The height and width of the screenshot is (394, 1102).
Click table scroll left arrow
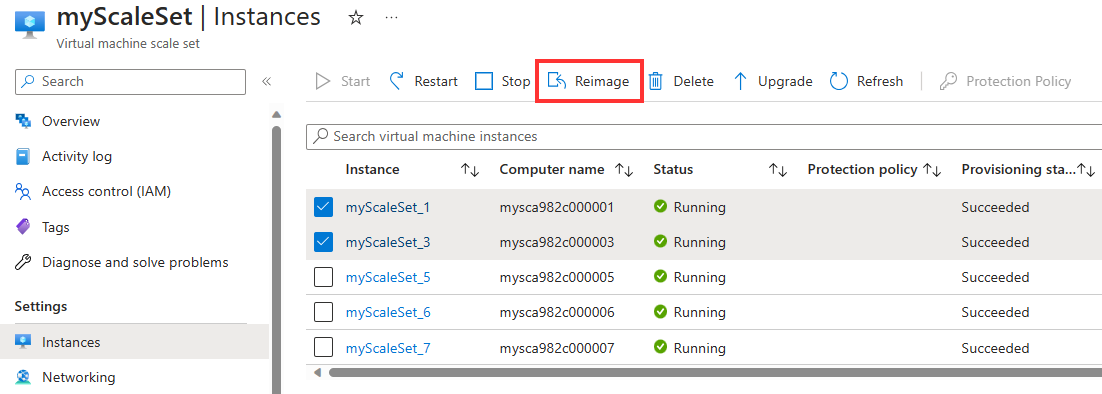click(x=317, y=372)
